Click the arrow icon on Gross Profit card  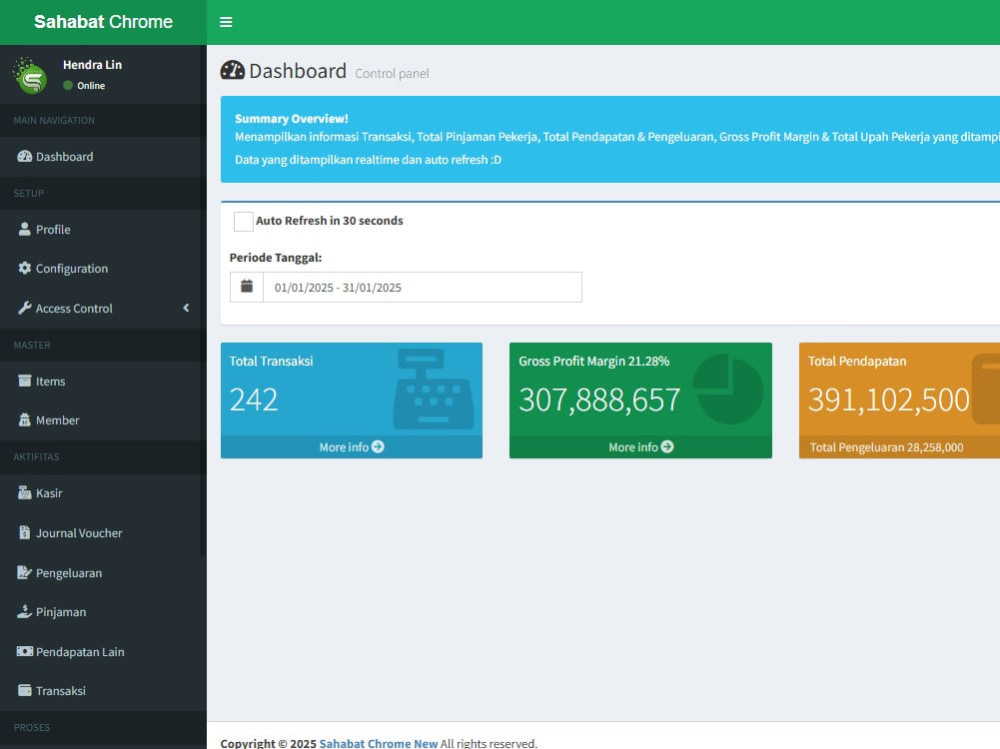click(x=667, y=447)
